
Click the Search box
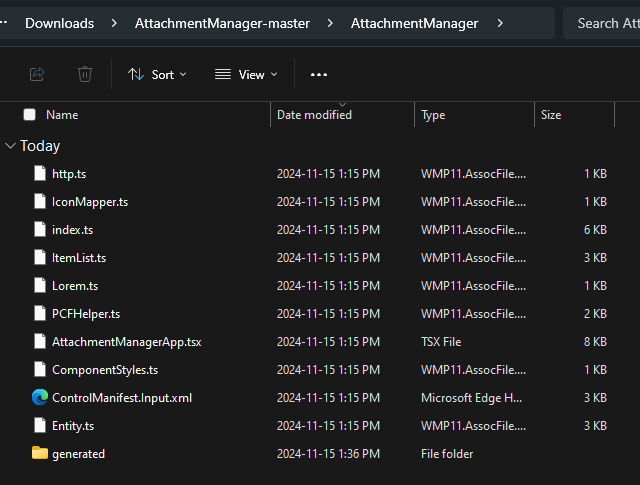602,23
